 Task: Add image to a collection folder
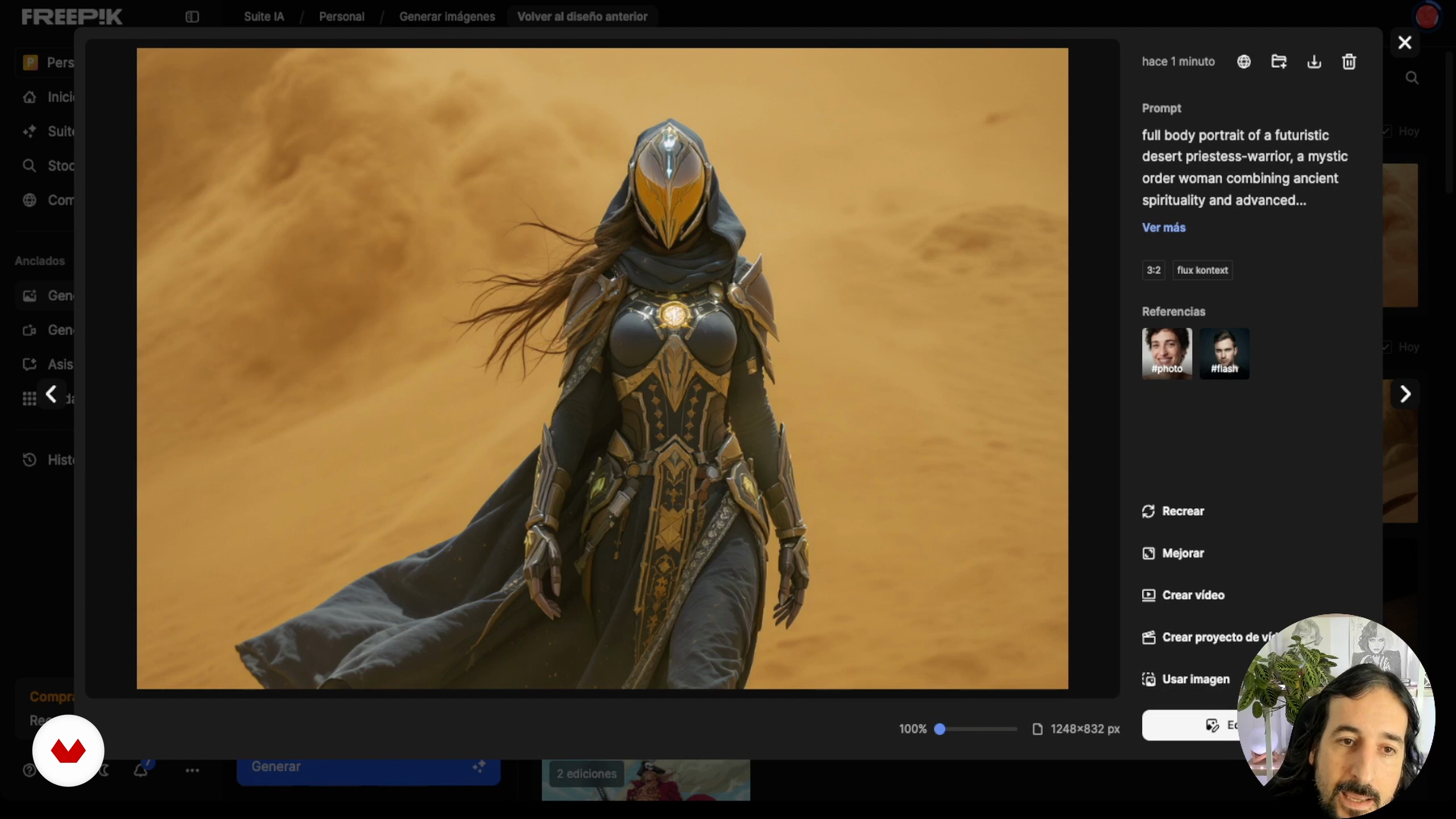(x=1279, y=61)
